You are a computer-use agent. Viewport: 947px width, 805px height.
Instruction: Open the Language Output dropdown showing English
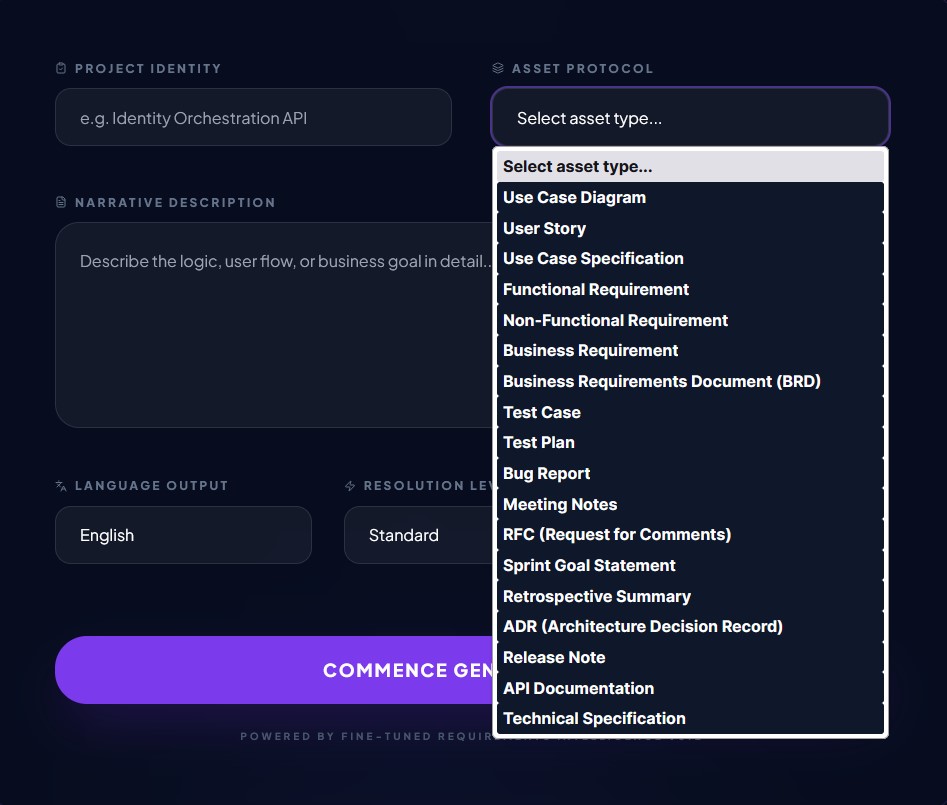tap(183, 535)
